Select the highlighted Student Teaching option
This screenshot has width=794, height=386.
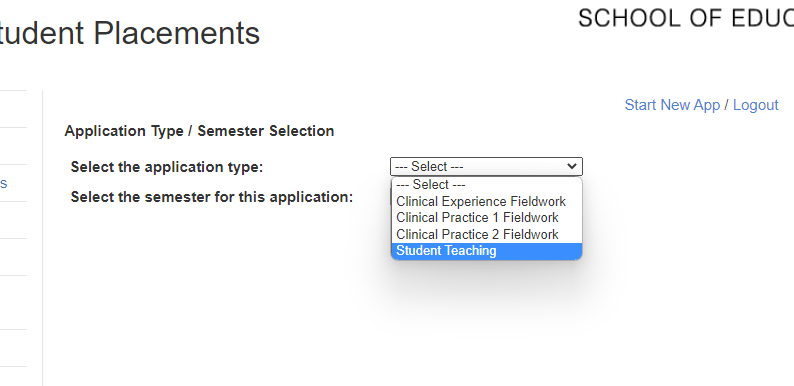click(x=487, y=251)
